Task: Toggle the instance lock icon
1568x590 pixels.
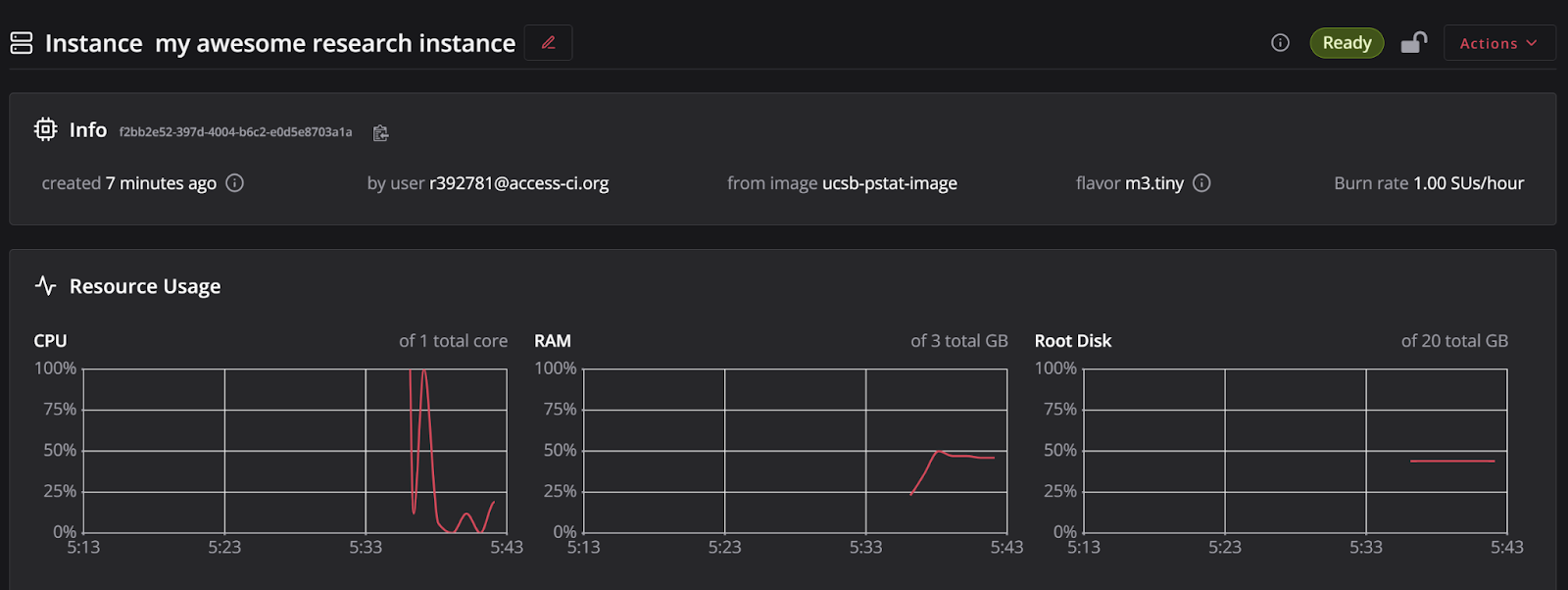Action: [1413, 43]
